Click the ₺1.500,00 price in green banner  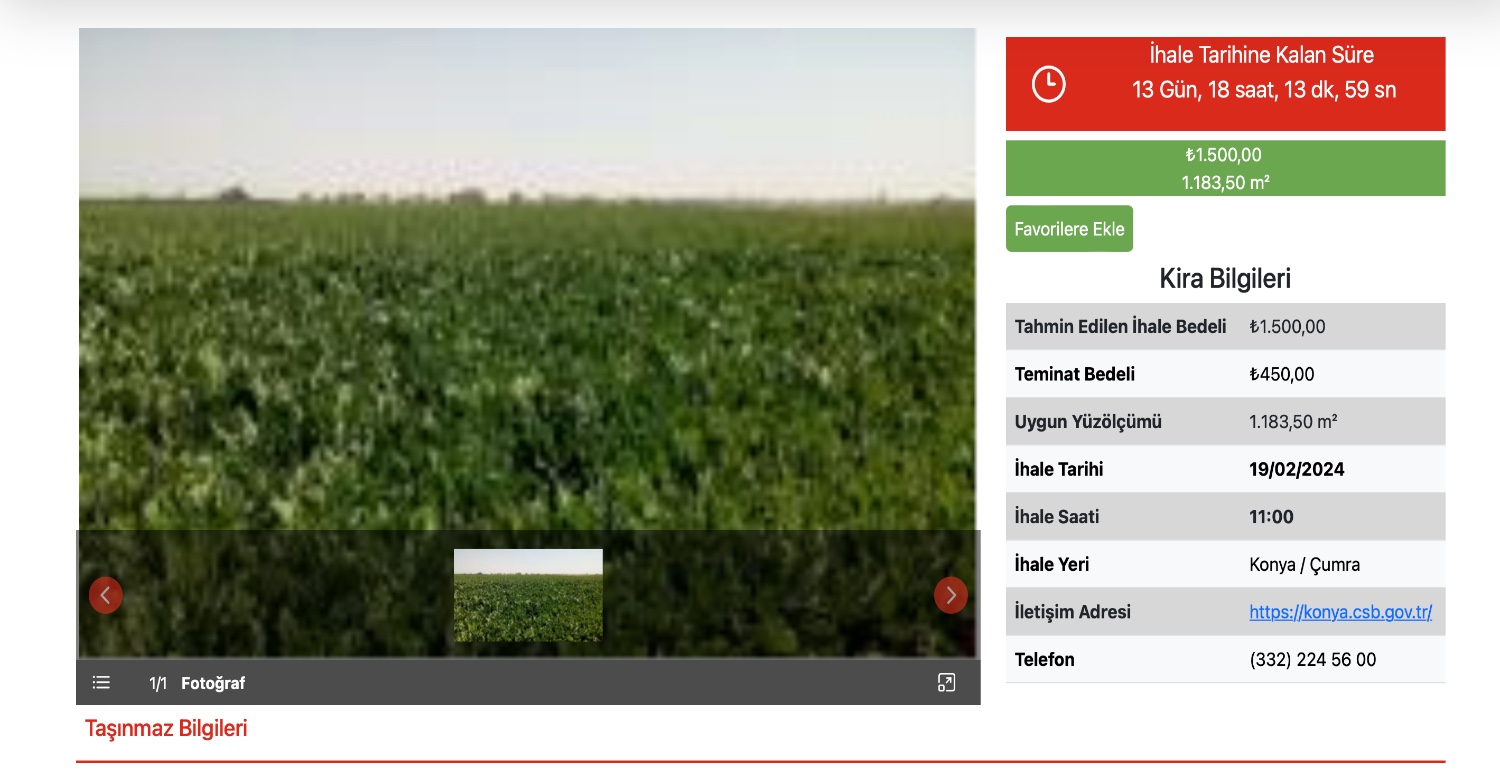pyautogui.click(x=1224, y=155)
